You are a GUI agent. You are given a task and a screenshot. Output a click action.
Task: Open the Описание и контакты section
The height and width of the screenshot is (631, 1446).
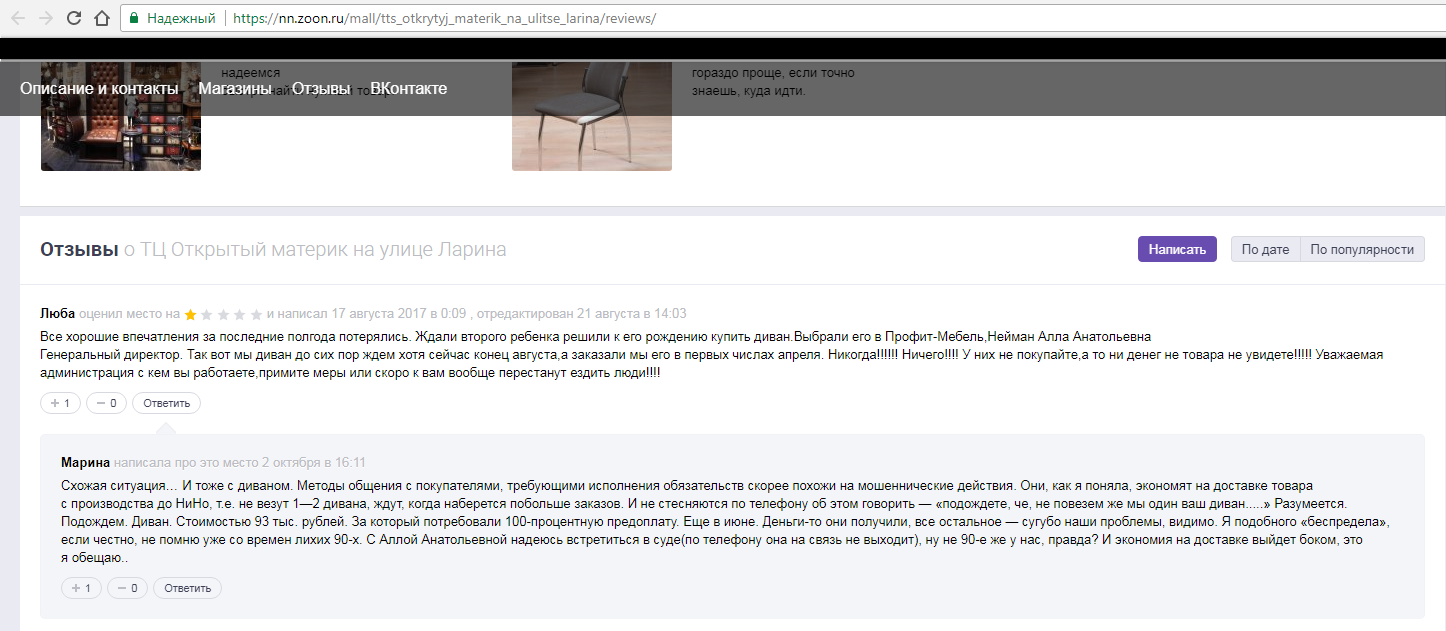99,89
